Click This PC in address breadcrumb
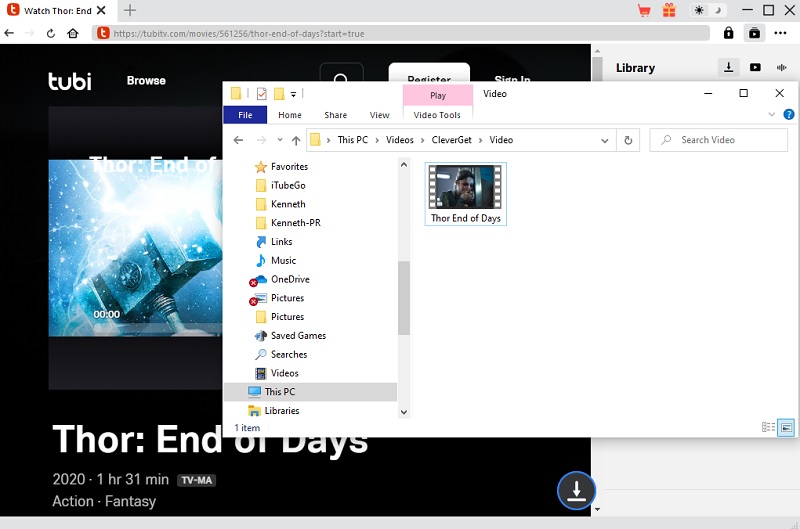800x529 pixels. 353,140
